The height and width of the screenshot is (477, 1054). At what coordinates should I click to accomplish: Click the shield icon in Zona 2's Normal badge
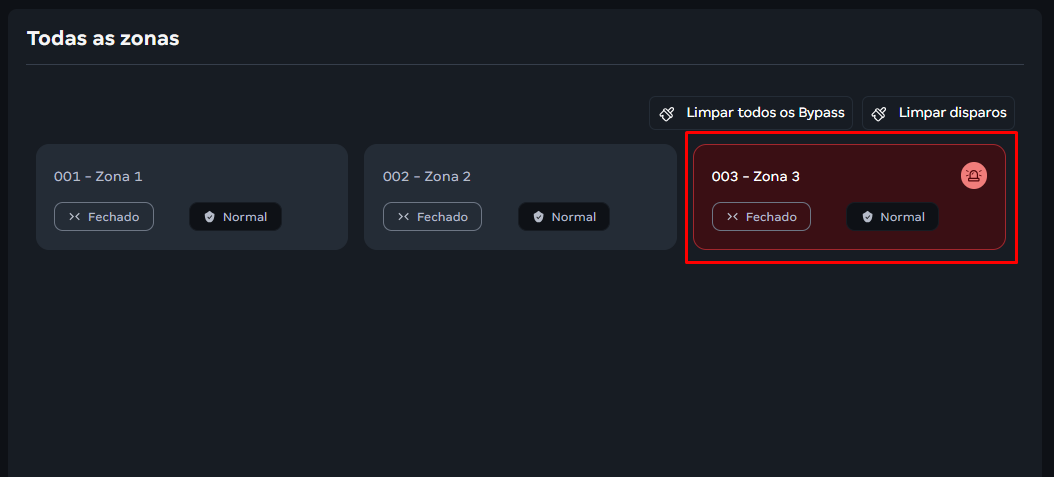pyautogui.click(x=539, y=217)
